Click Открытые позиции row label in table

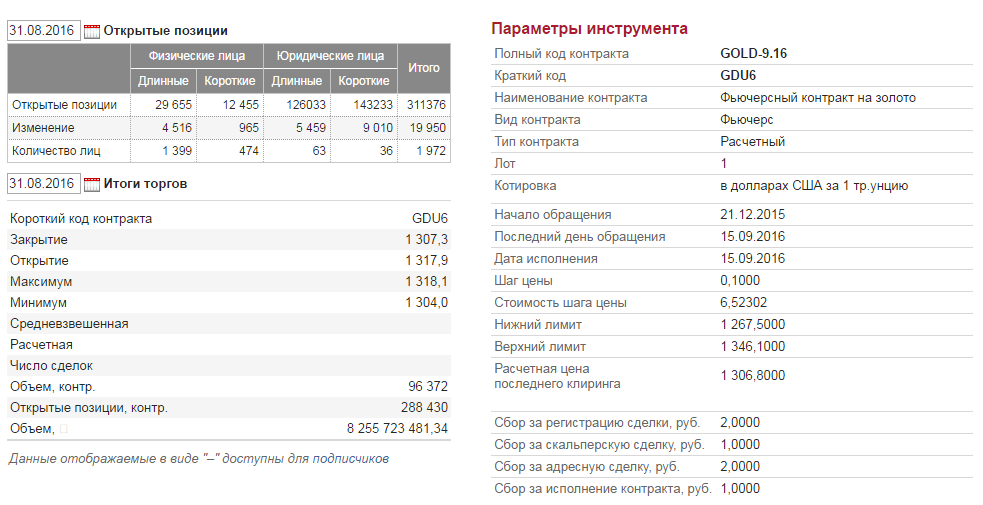[65, 105]
